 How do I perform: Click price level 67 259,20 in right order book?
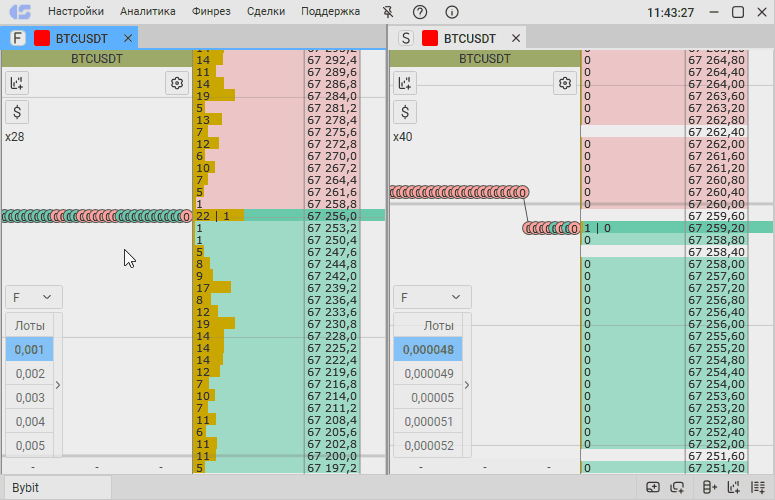pos(717,228)
